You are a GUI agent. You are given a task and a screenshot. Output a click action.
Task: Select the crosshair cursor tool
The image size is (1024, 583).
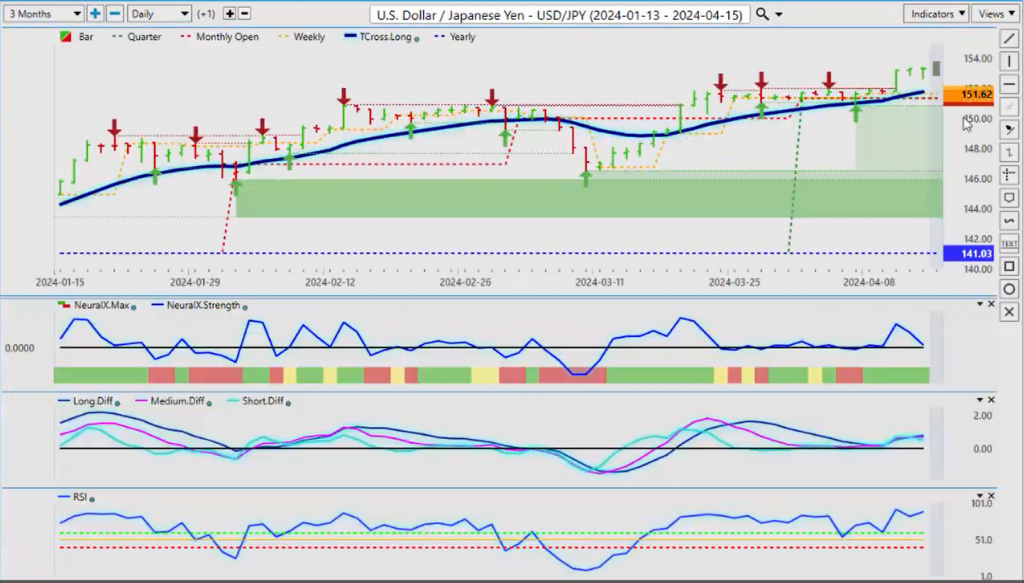pyautogui.click(x=1009, y=175)
